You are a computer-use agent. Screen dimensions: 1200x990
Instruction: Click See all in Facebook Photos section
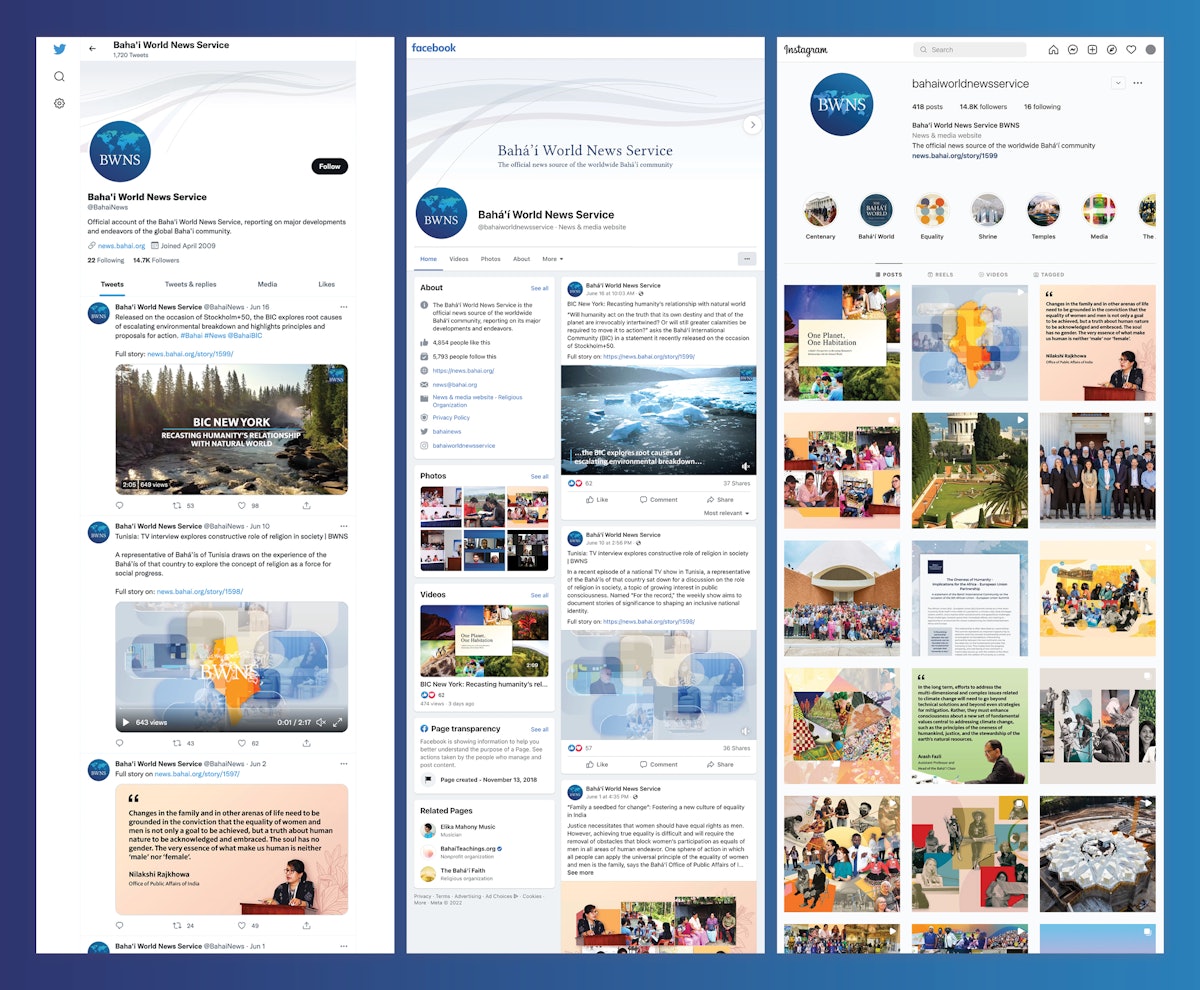pyautogui.click(x=539, y=476)
